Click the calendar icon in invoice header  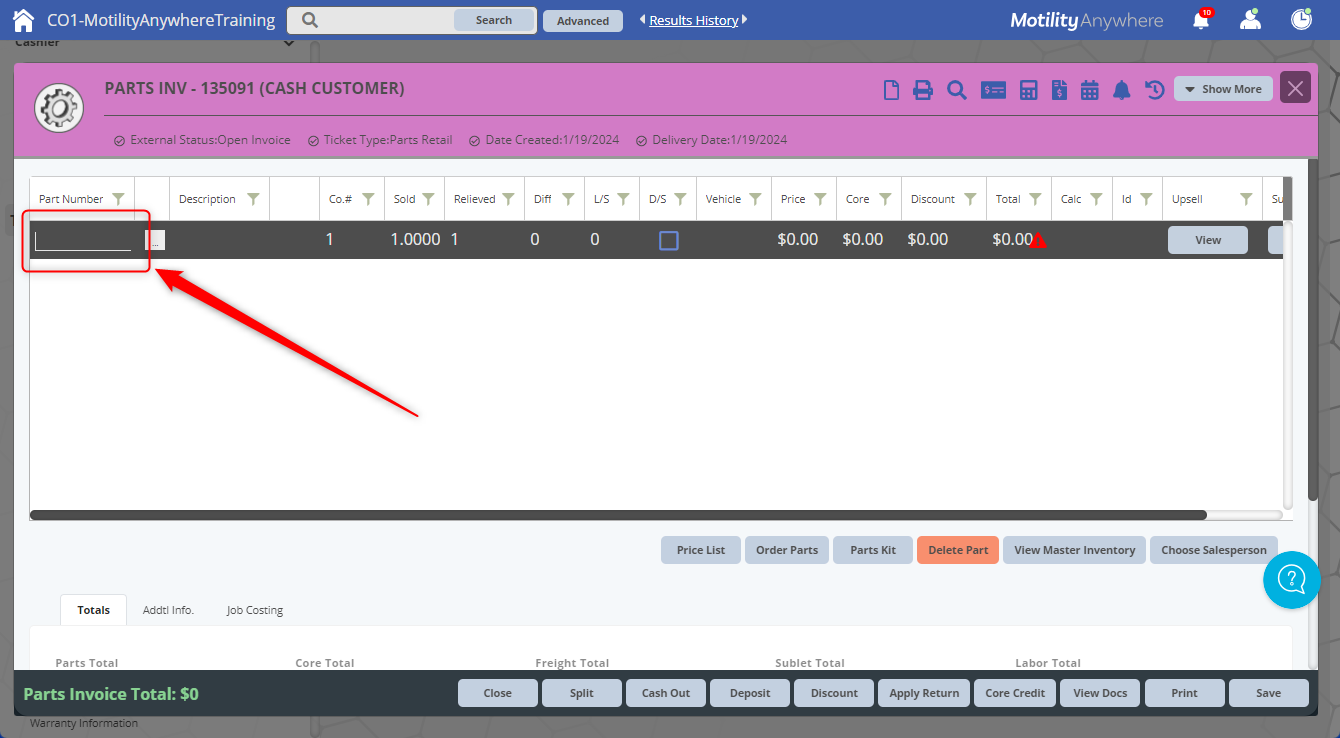[x=1090, y=90]
